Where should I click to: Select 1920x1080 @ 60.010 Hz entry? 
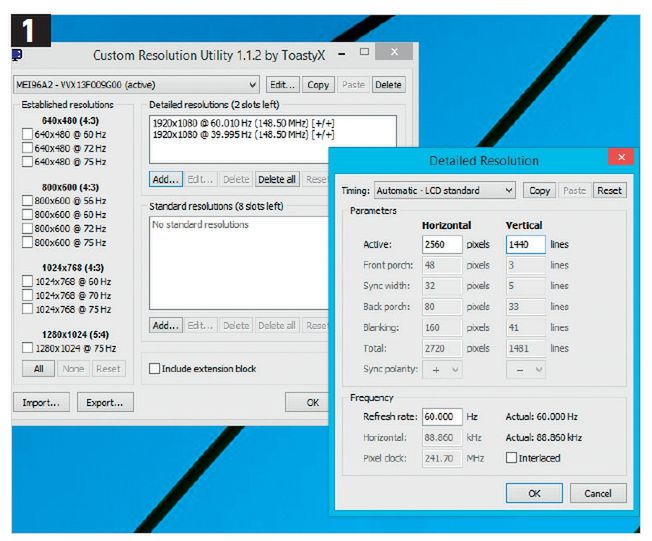tap(244, 123)
